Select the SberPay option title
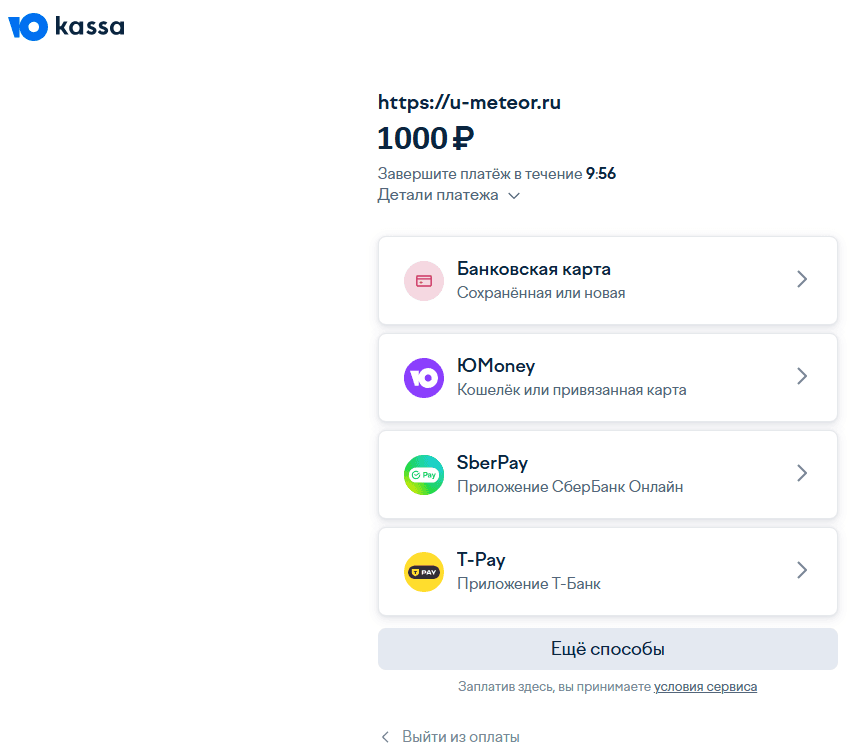851x750 pixels. click(x=492, y=463)
